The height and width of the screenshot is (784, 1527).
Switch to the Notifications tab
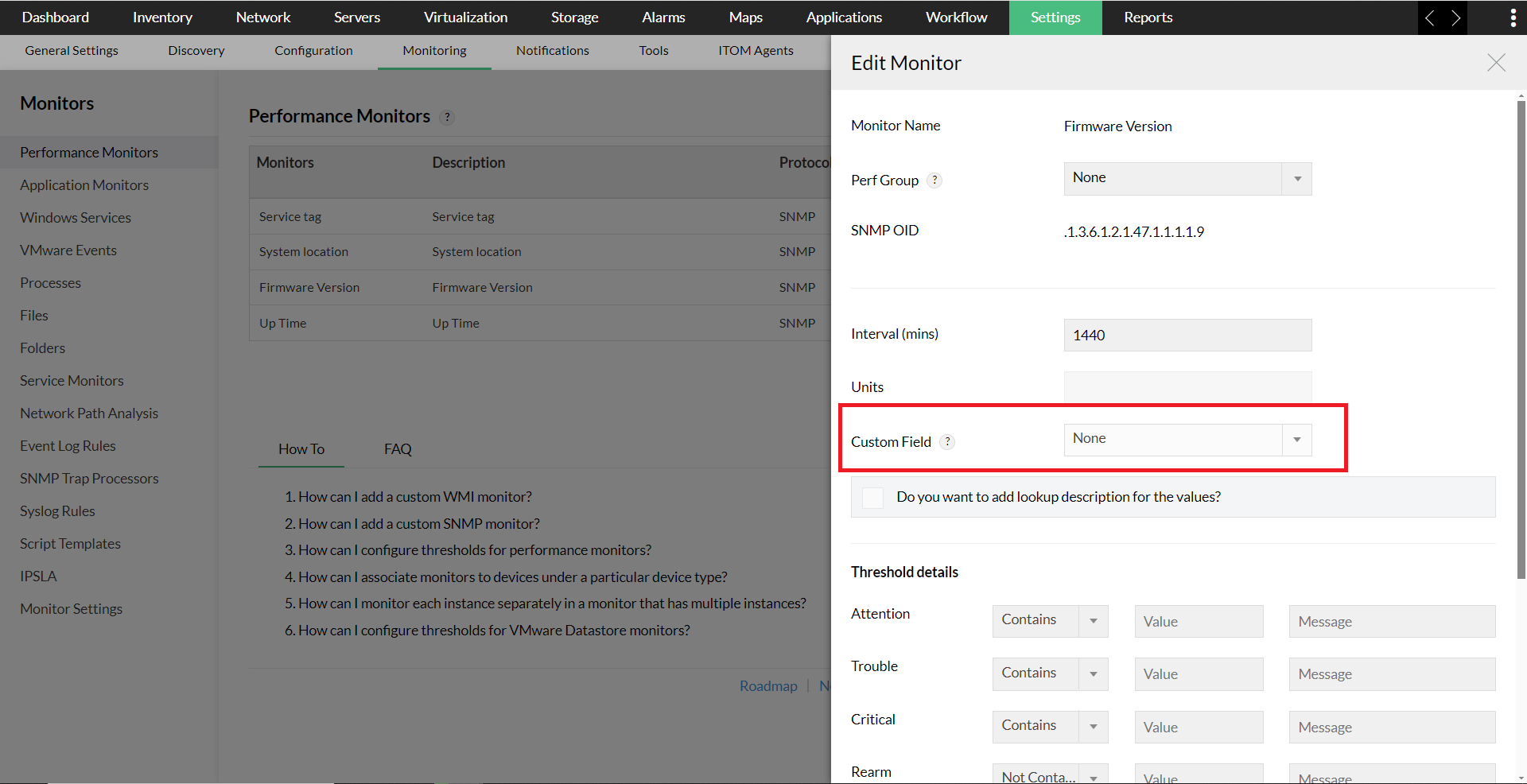pos(552,50)
